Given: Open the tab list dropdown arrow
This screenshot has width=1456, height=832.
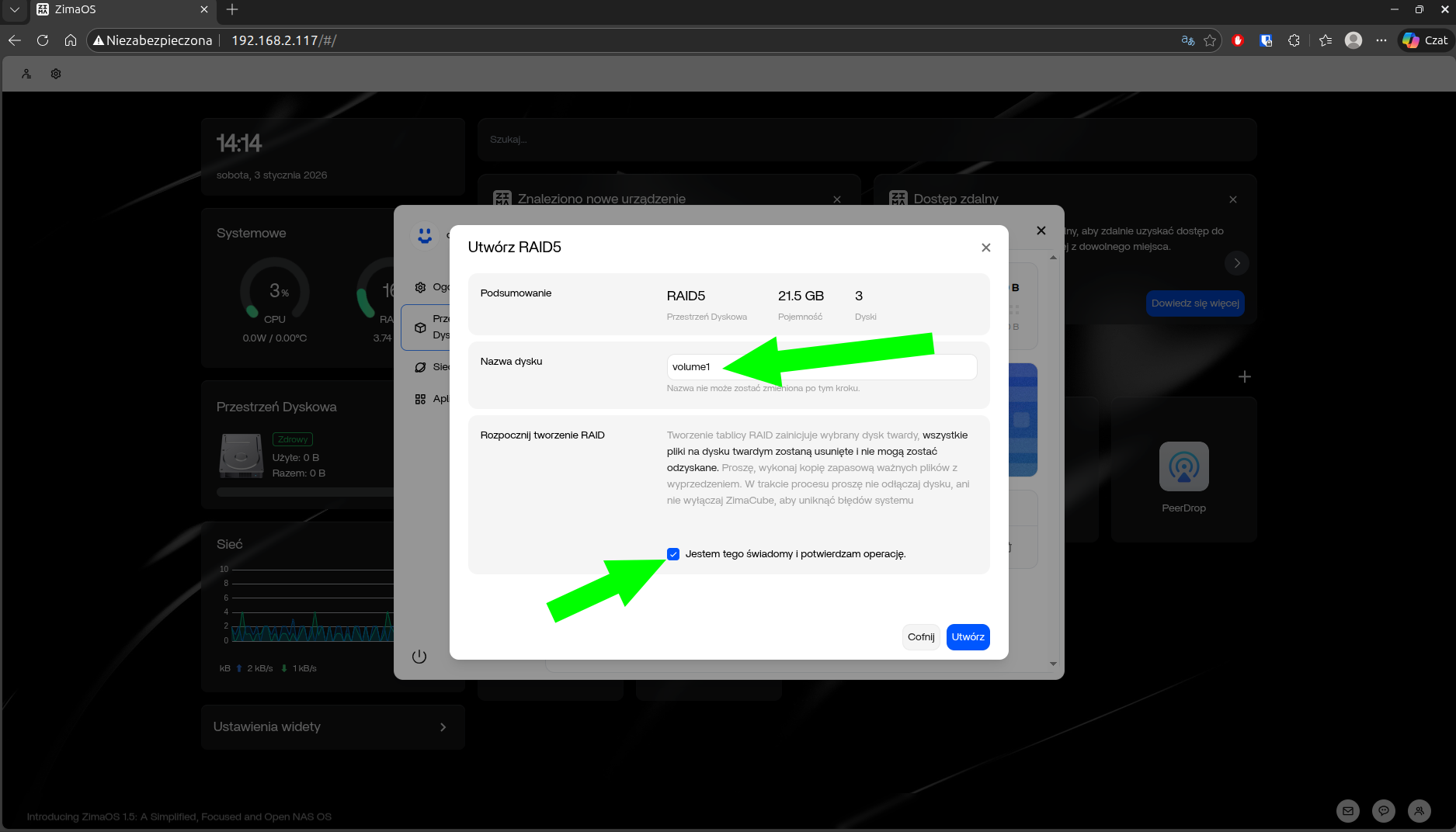Looking at the screenshot, I should pyautogui.click(x=14, y=9).
